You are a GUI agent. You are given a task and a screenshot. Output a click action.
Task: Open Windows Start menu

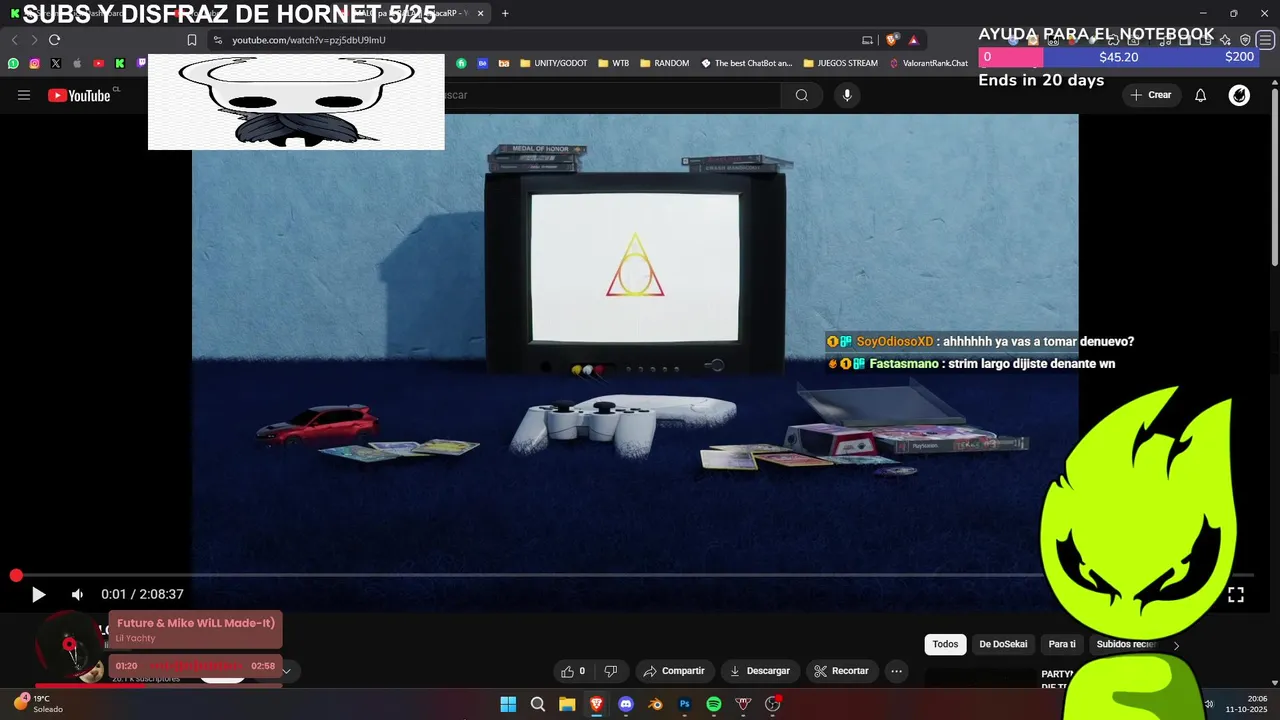click(x=508, y=704)
